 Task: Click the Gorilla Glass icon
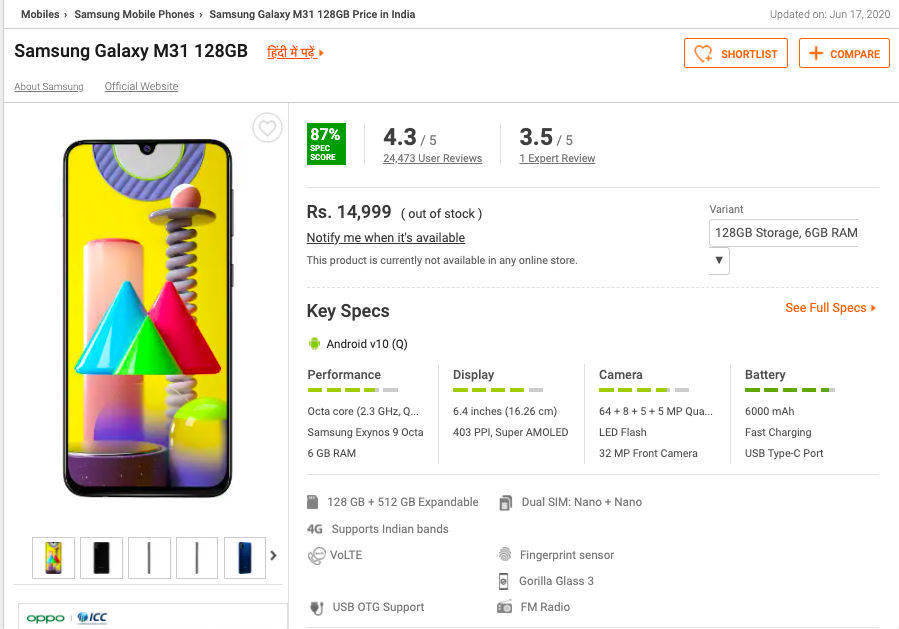point(505,581)
